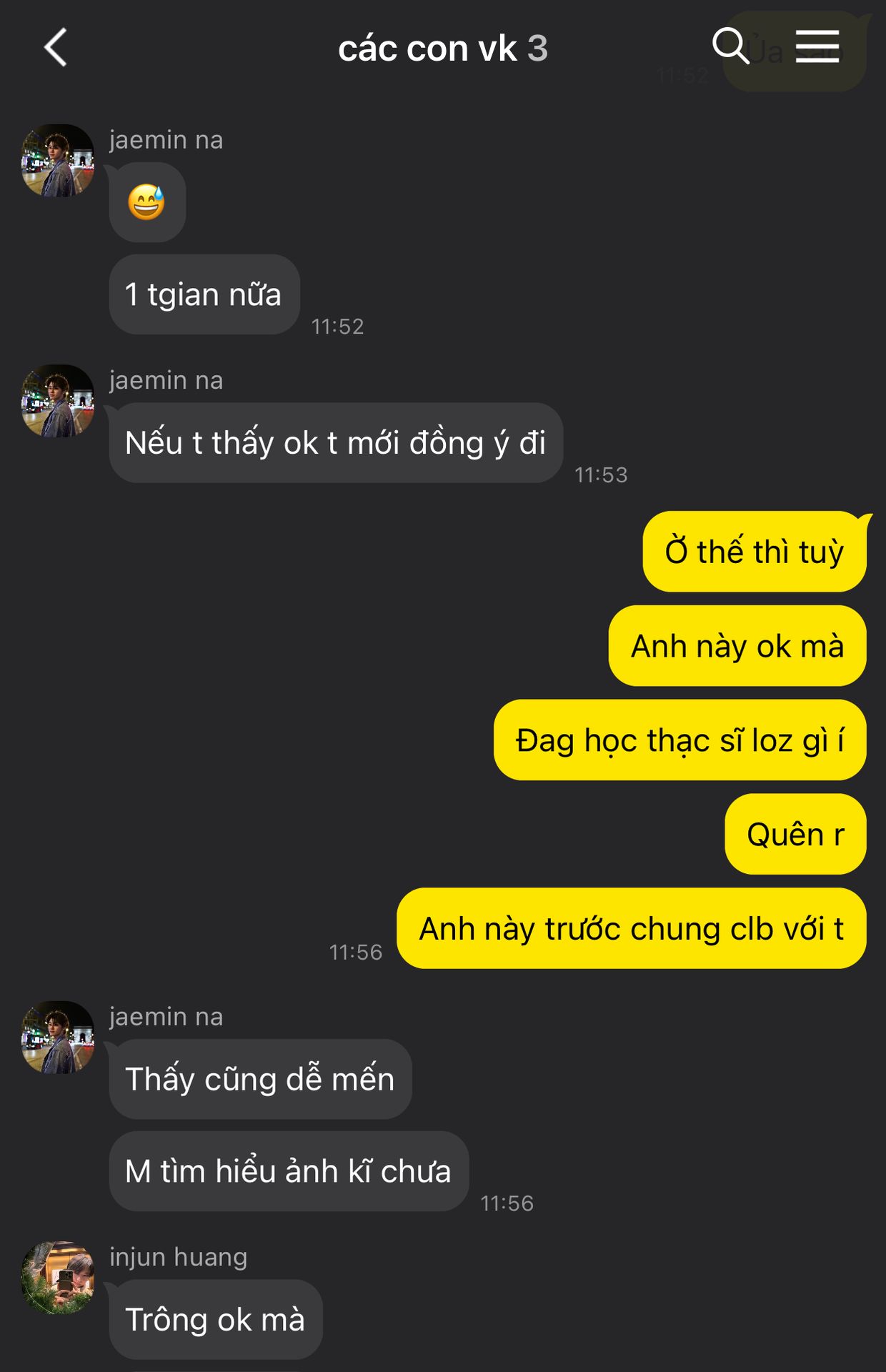886x1372 pixels.
Task: Tap yellow 'Anh này ok mà' bubble
Action: coord(737,646)
